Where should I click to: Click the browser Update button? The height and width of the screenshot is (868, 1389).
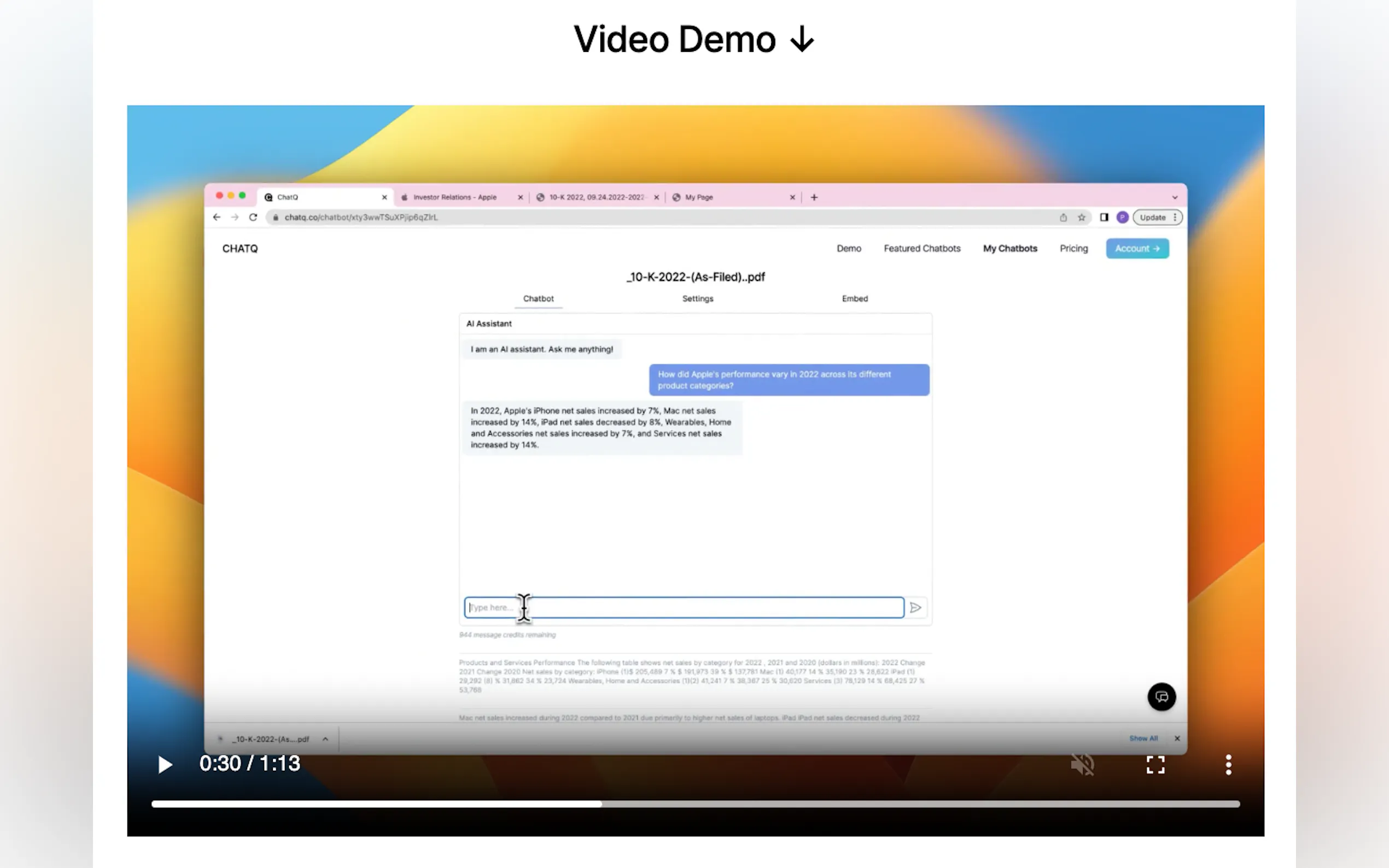[x=1152, y=217]
